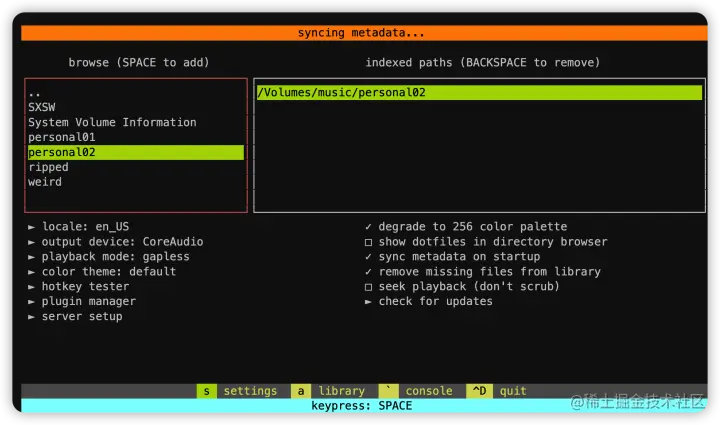
Task: Enable show dotfiles in directory browser
Action: pos(486,241)
